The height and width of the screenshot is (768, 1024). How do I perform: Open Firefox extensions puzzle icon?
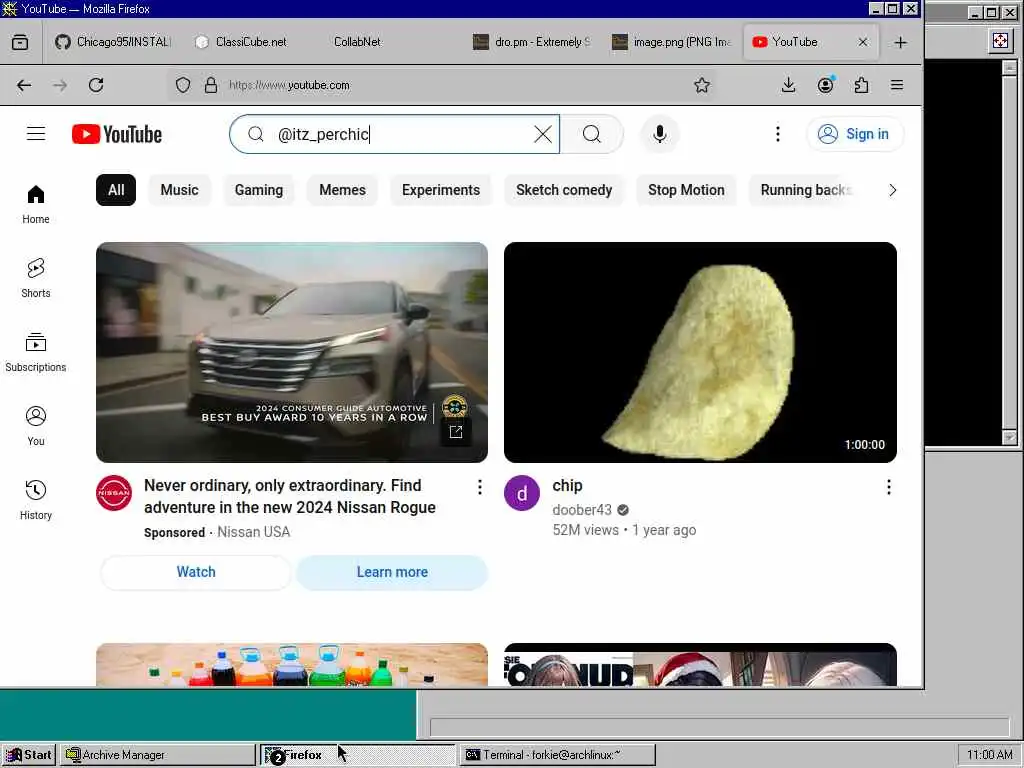pyautogui.click(x=861, y=85)
